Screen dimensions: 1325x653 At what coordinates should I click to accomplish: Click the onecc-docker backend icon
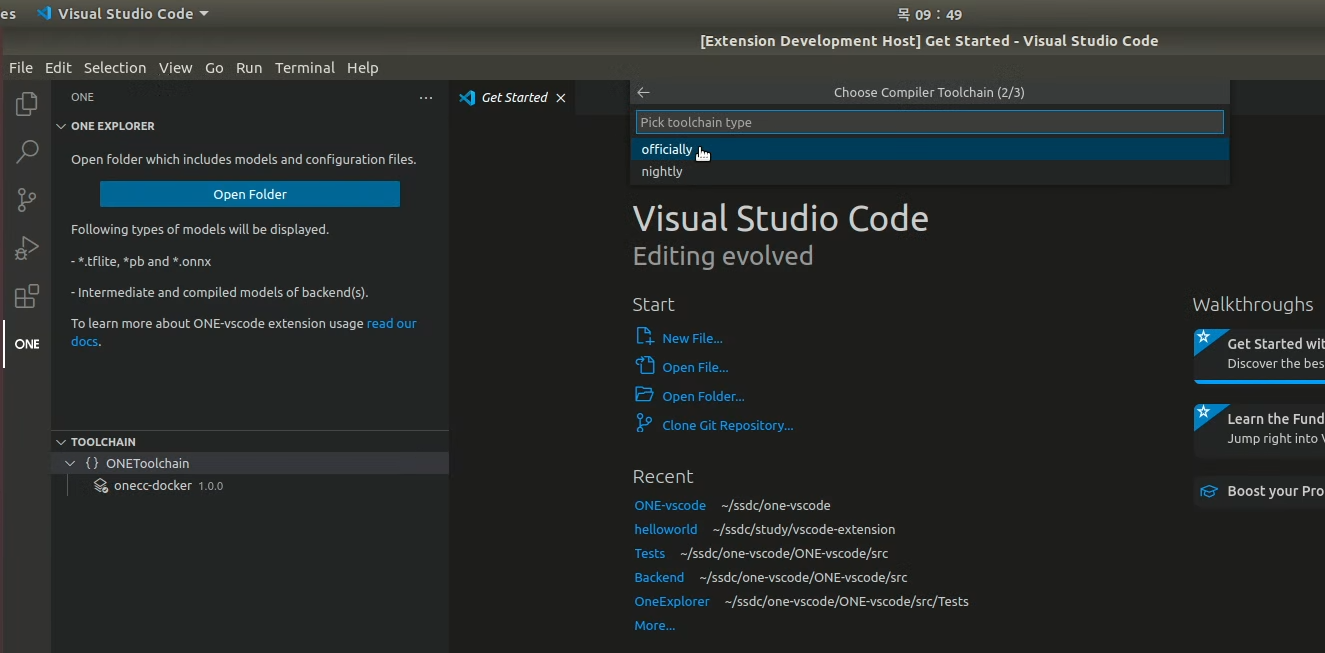[100, 486]
